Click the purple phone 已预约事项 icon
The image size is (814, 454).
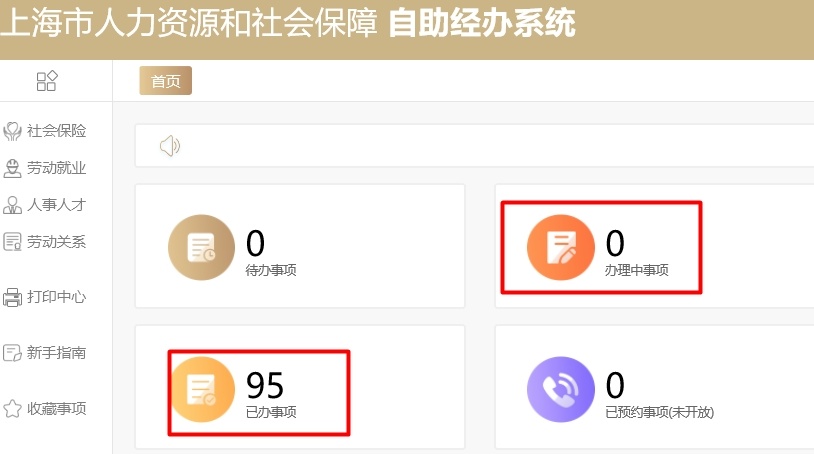[561, 390]
